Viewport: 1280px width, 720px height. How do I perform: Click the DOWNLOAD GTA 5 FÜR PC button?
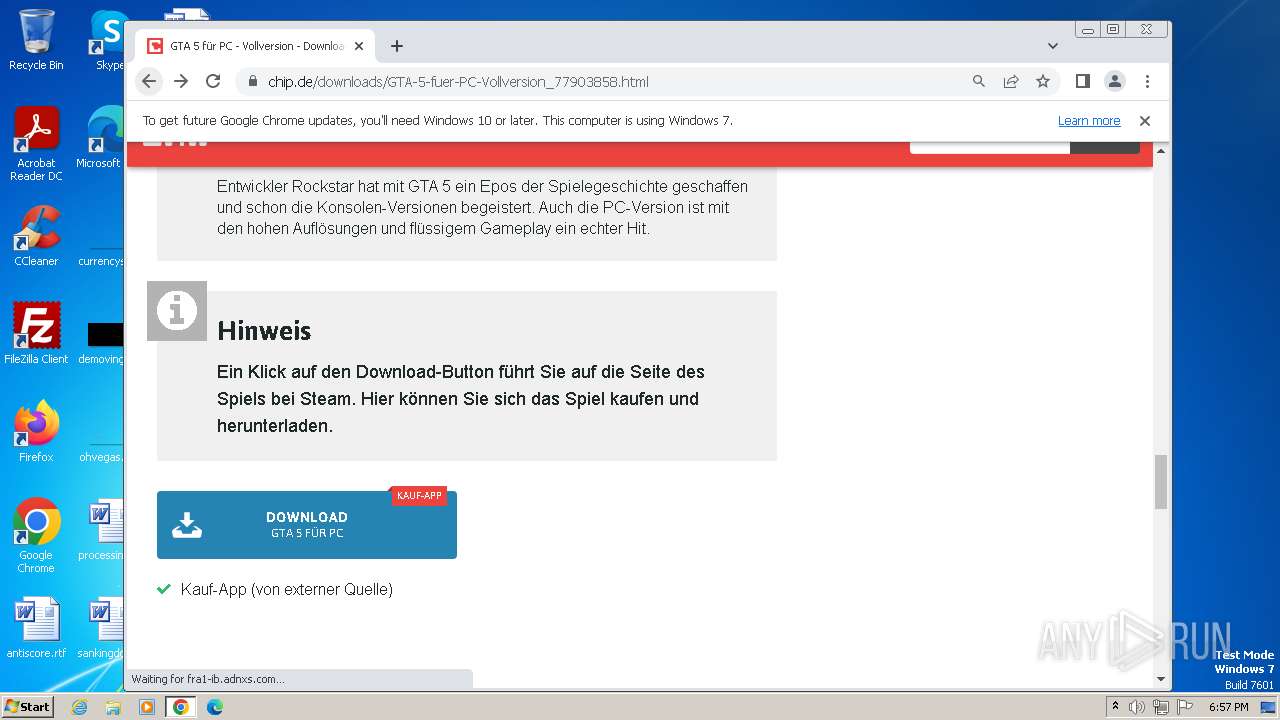pyautogui.click(x=307, y=525)
